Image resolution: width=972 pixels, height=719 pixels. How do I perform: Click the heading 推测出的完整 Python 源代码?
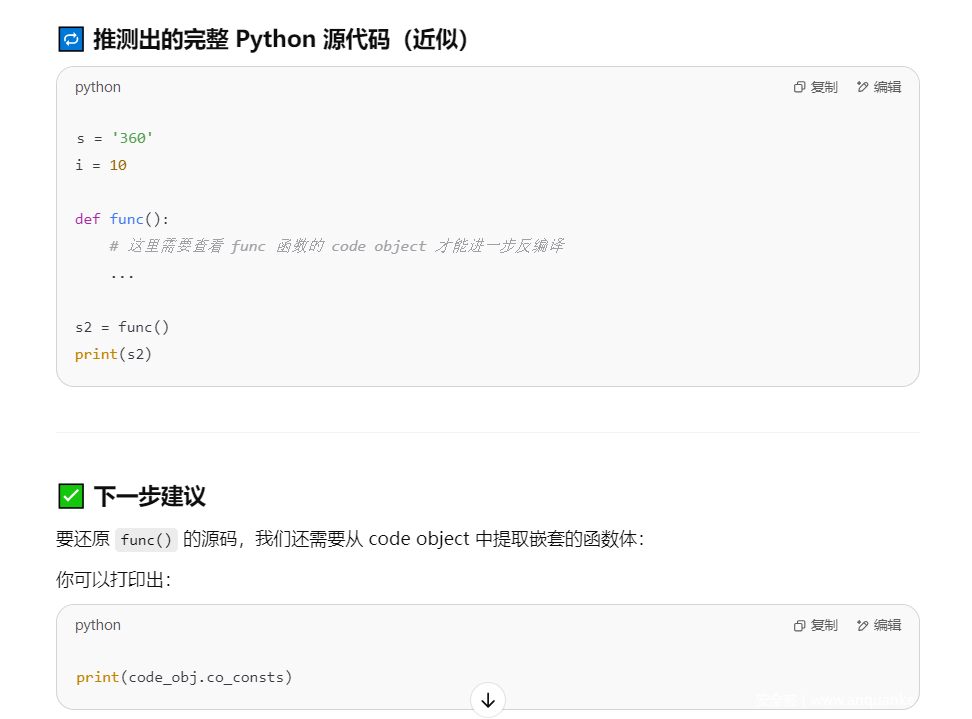point(280,40)
